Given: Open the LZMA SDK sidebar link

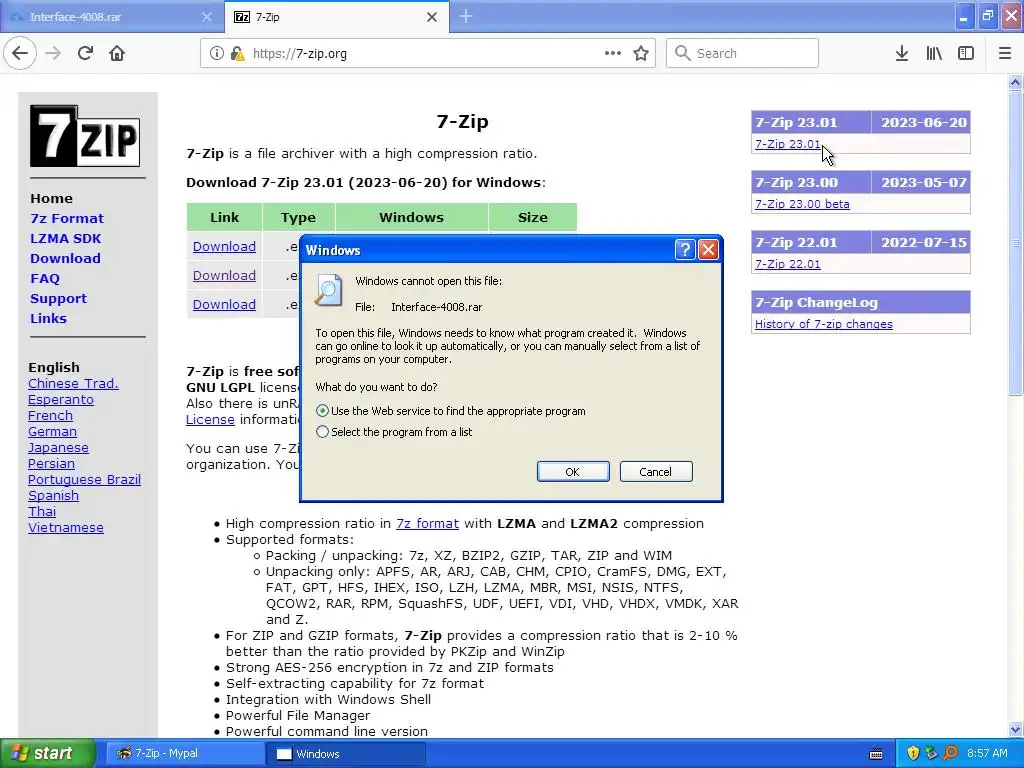Looking at the screenshot, I should [65, 238].
